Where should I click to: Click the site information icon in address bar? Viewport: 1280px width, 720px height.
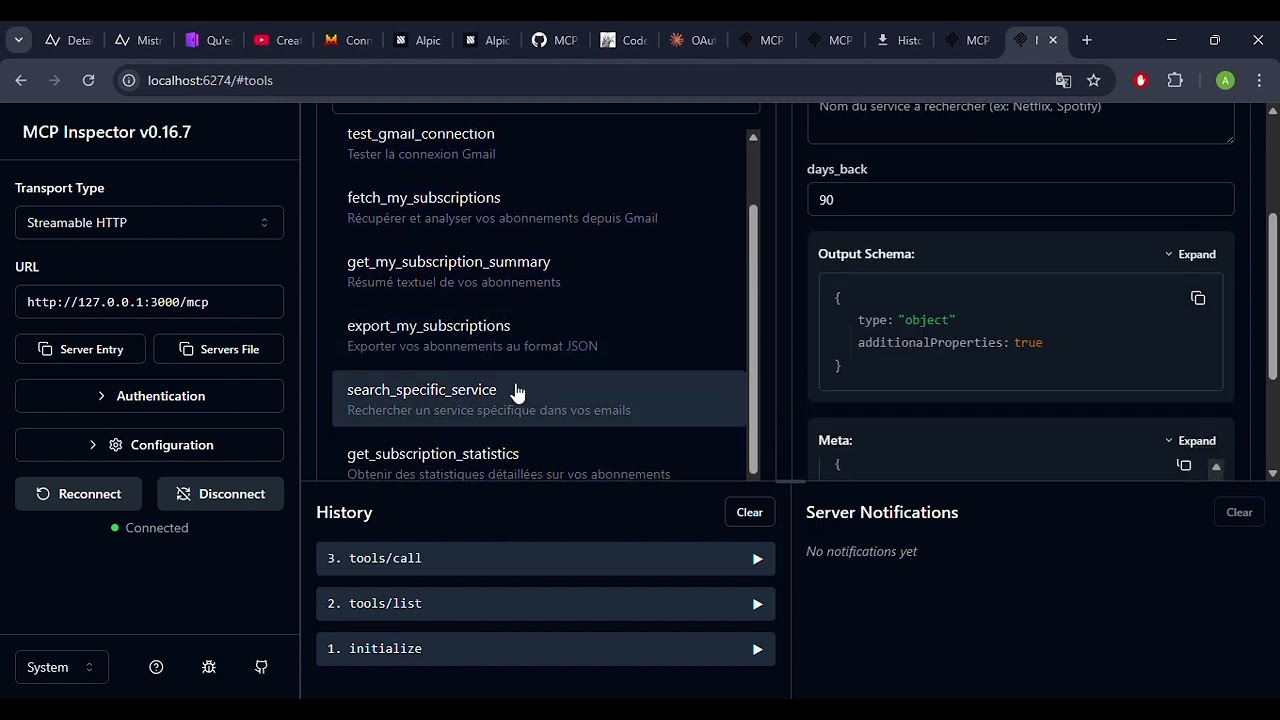(128, 80)
